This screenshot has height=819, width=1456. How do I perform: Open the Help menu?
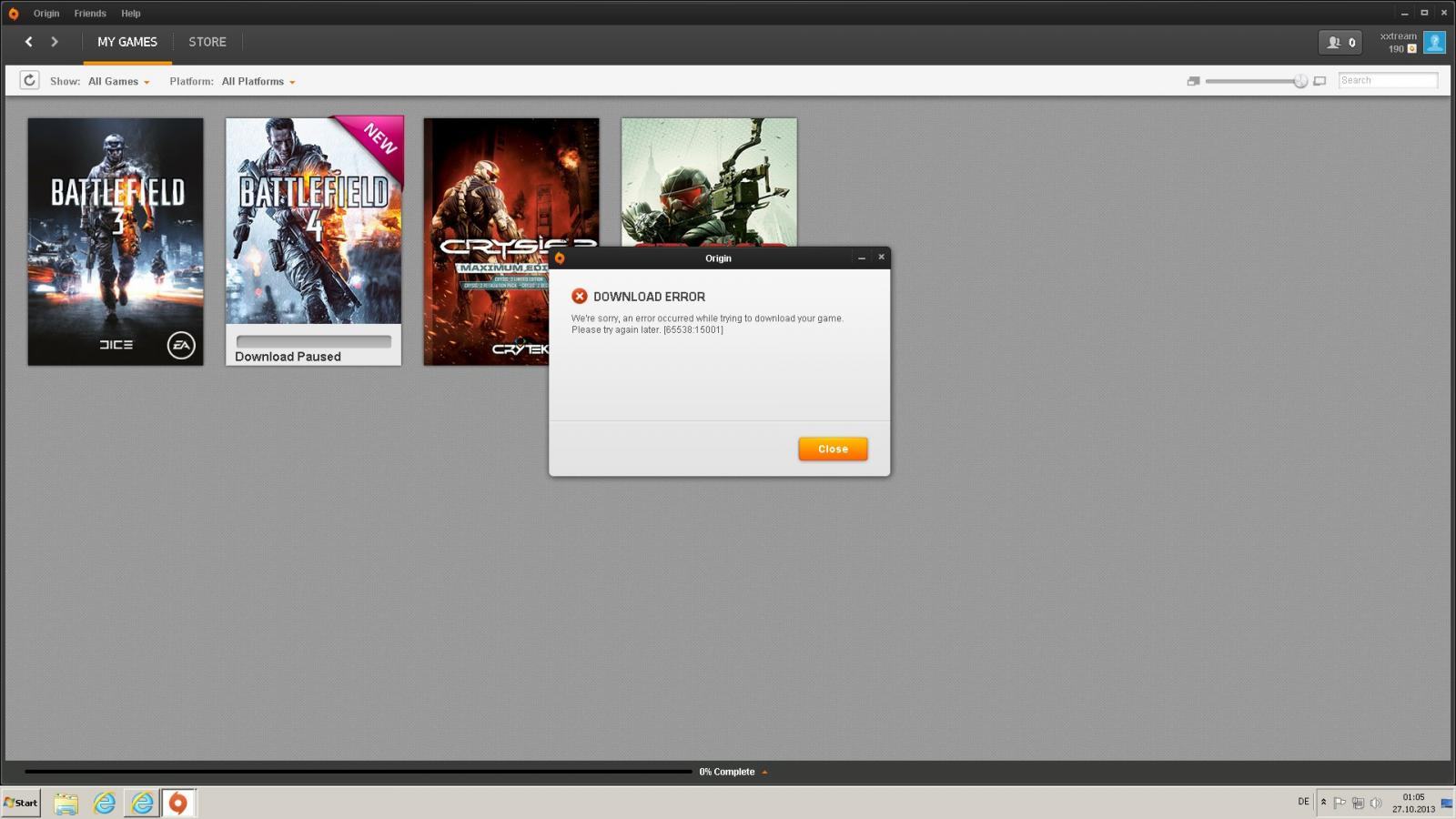point(131,14)
